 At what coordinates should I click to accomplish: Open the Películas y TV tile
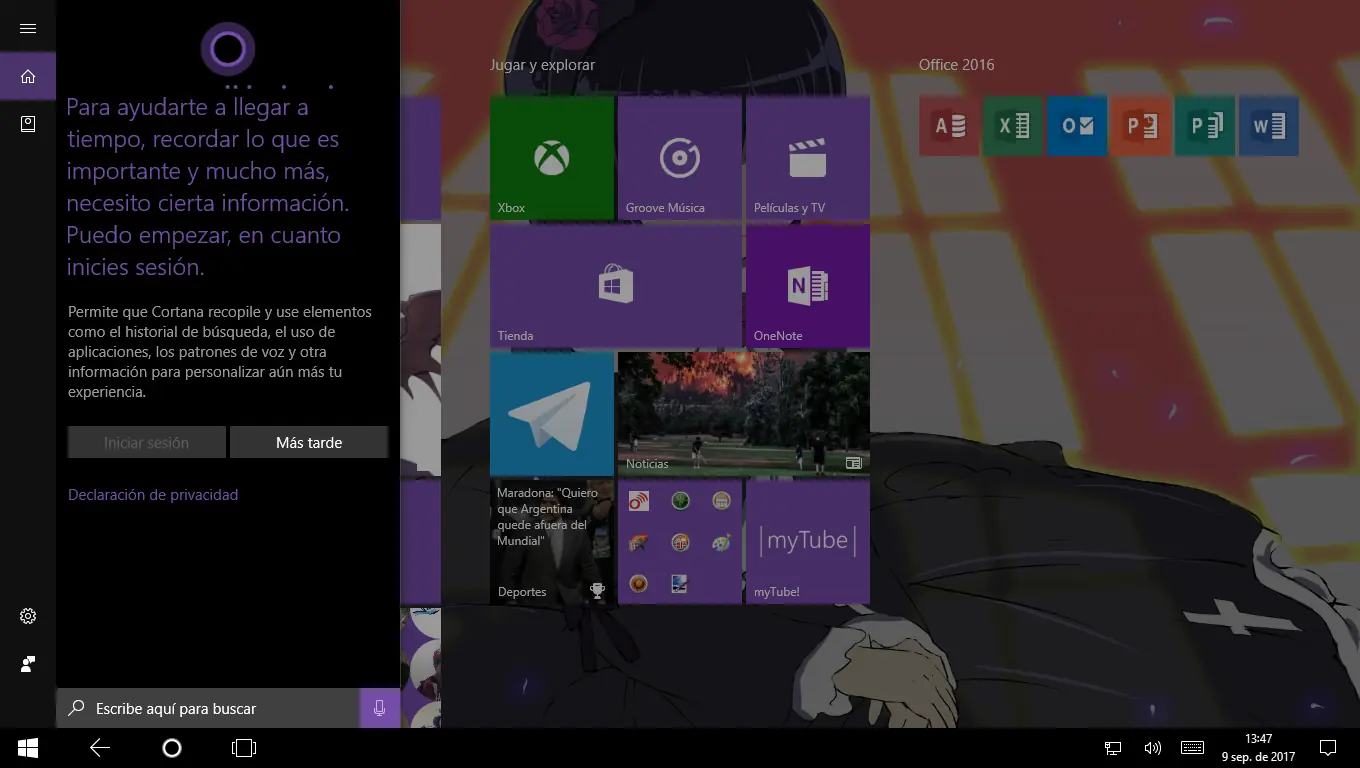coord(807,158)
